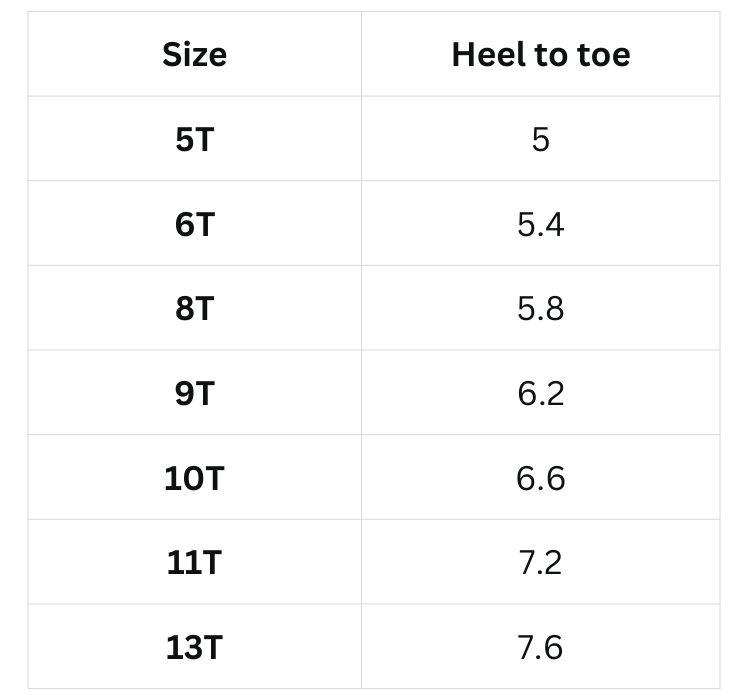Select the 10T size cell
Viewport: 740px width, 700px height.
coord(194,478)
